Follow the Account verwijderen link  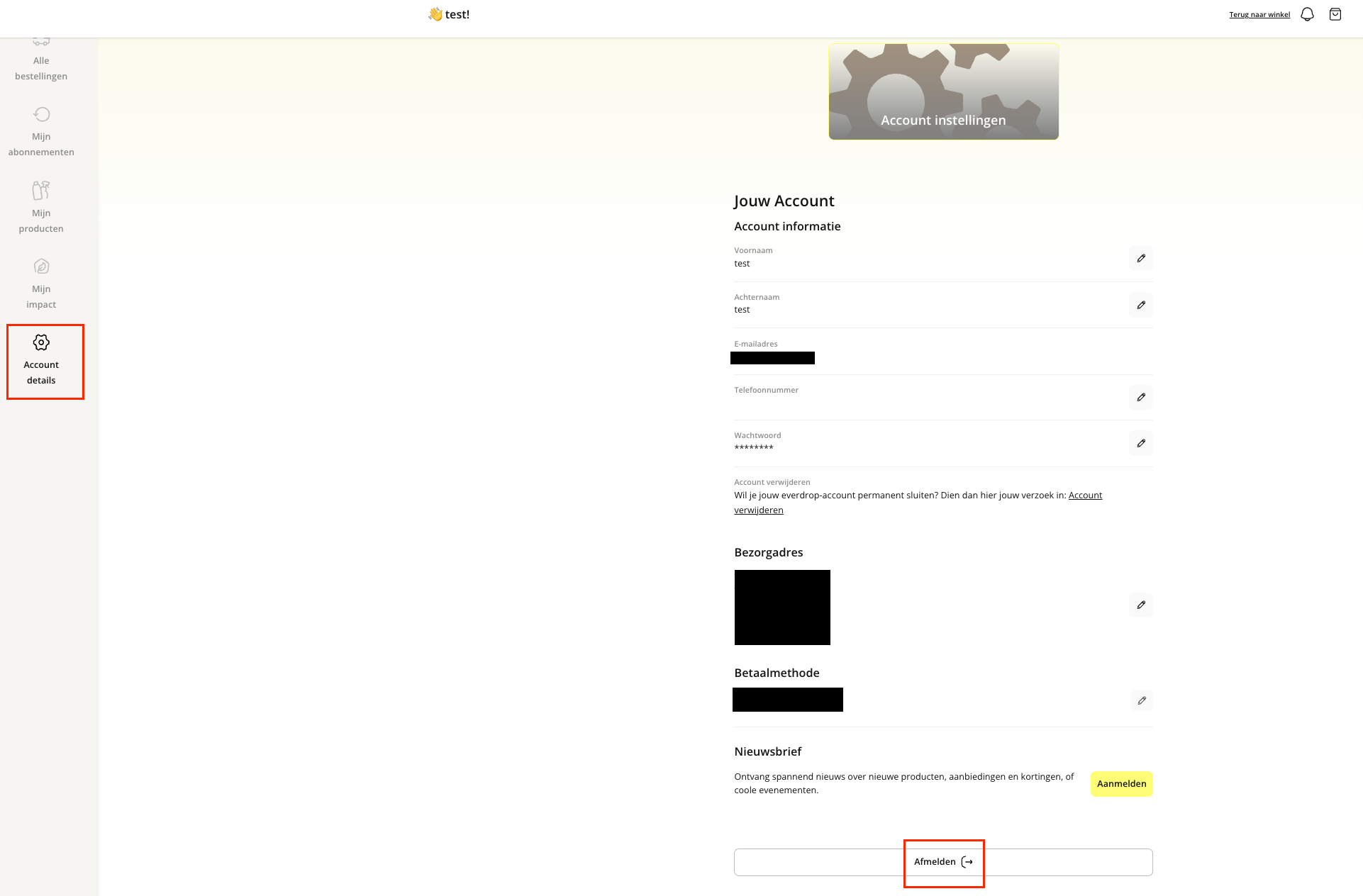click(x=1085, y=495)
